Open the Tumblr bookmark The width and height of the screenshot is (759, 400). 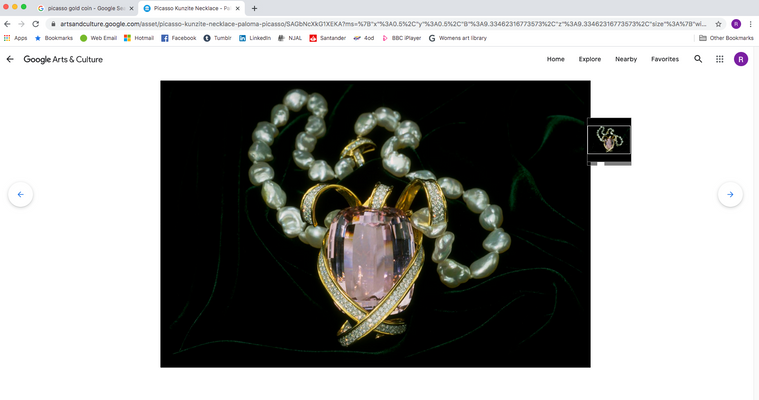coord(217,38)
